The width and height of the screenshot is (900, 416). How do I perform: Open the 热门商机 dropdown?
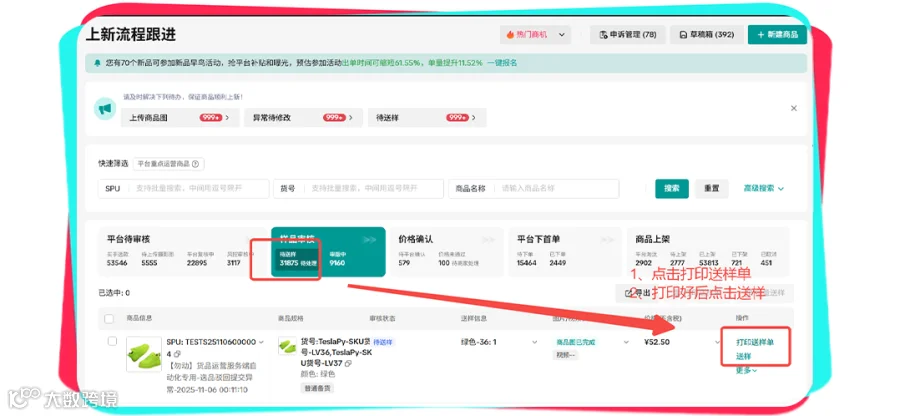coord(535,34)
